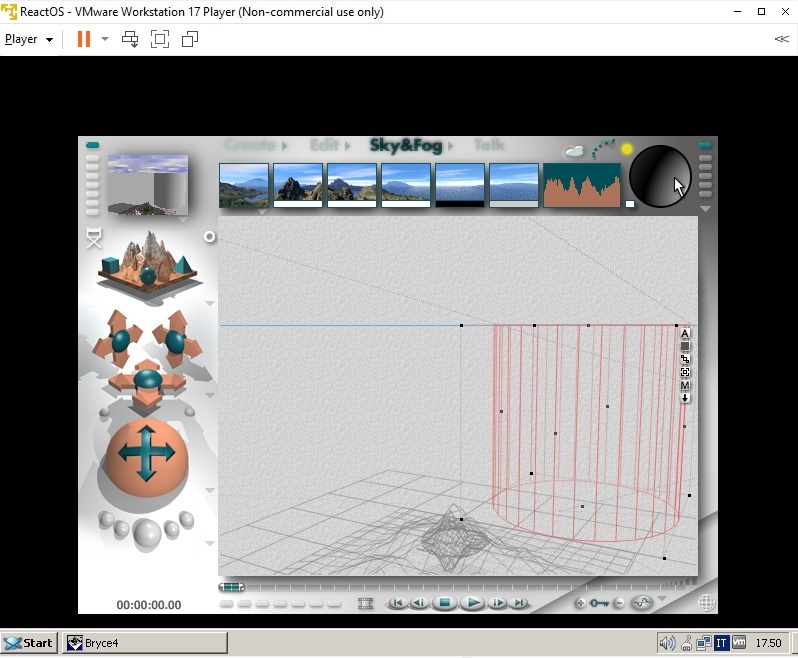Image resolution: width=798 pixels, height=658 pixels.
Task: Open the Advanced Motion Lab button
Action: click(642, 603)
